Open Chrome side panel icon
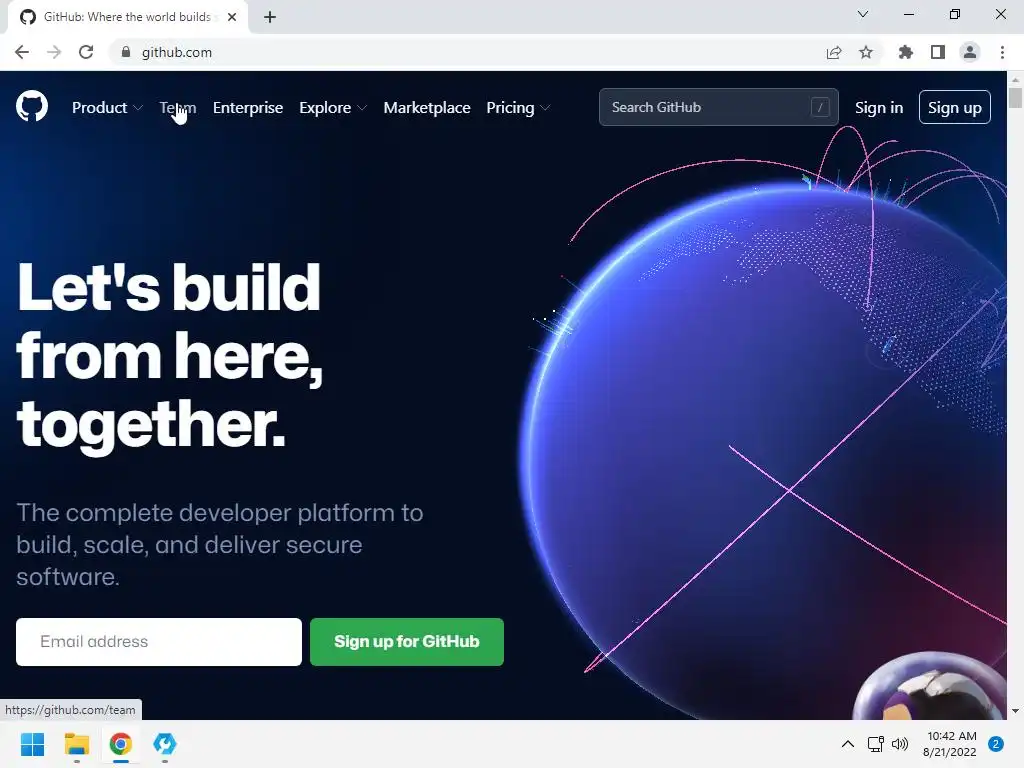 [938, 52]
